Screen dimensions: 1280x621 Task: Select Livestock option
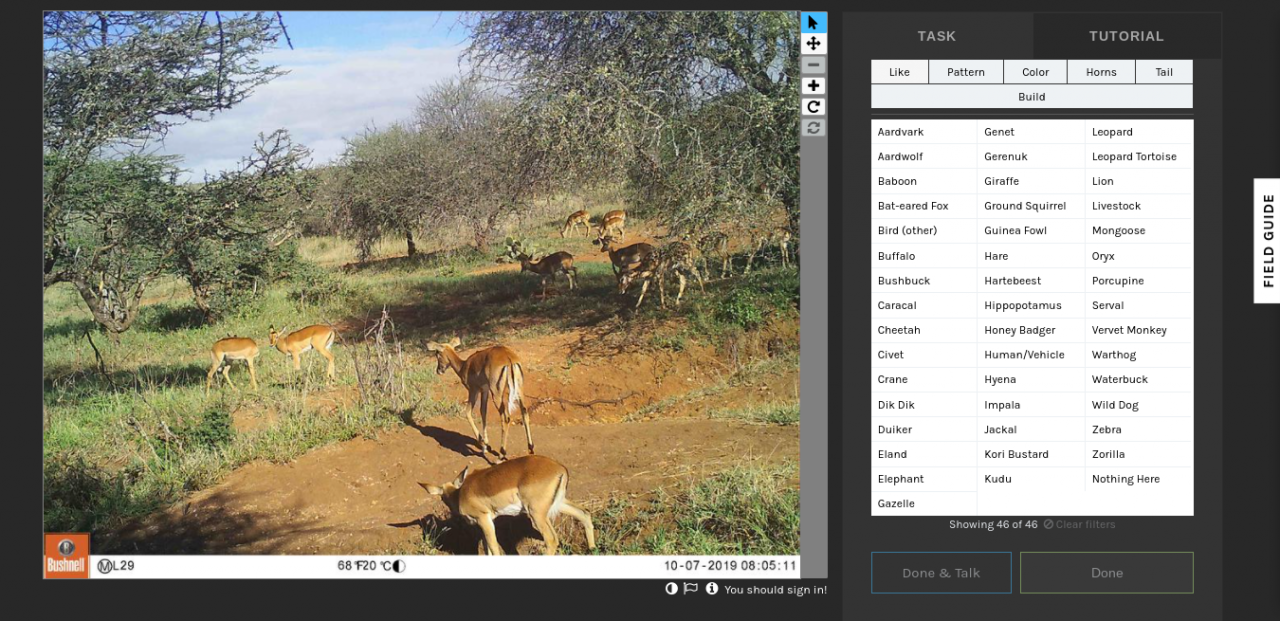1139,206
